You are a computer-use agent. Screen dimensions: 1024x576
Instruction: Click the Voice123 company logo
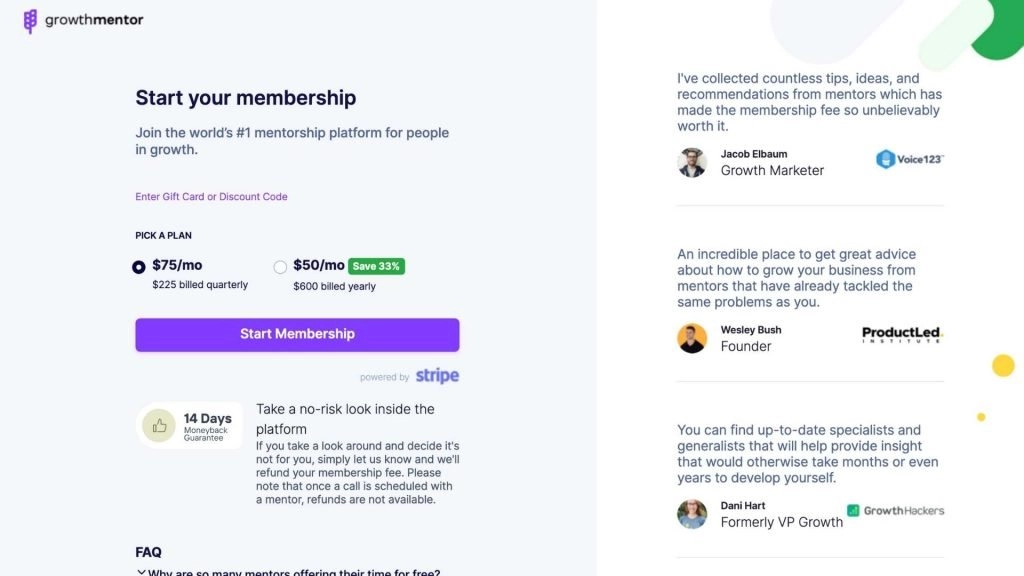pyautogui.click(x=909, y=159)
